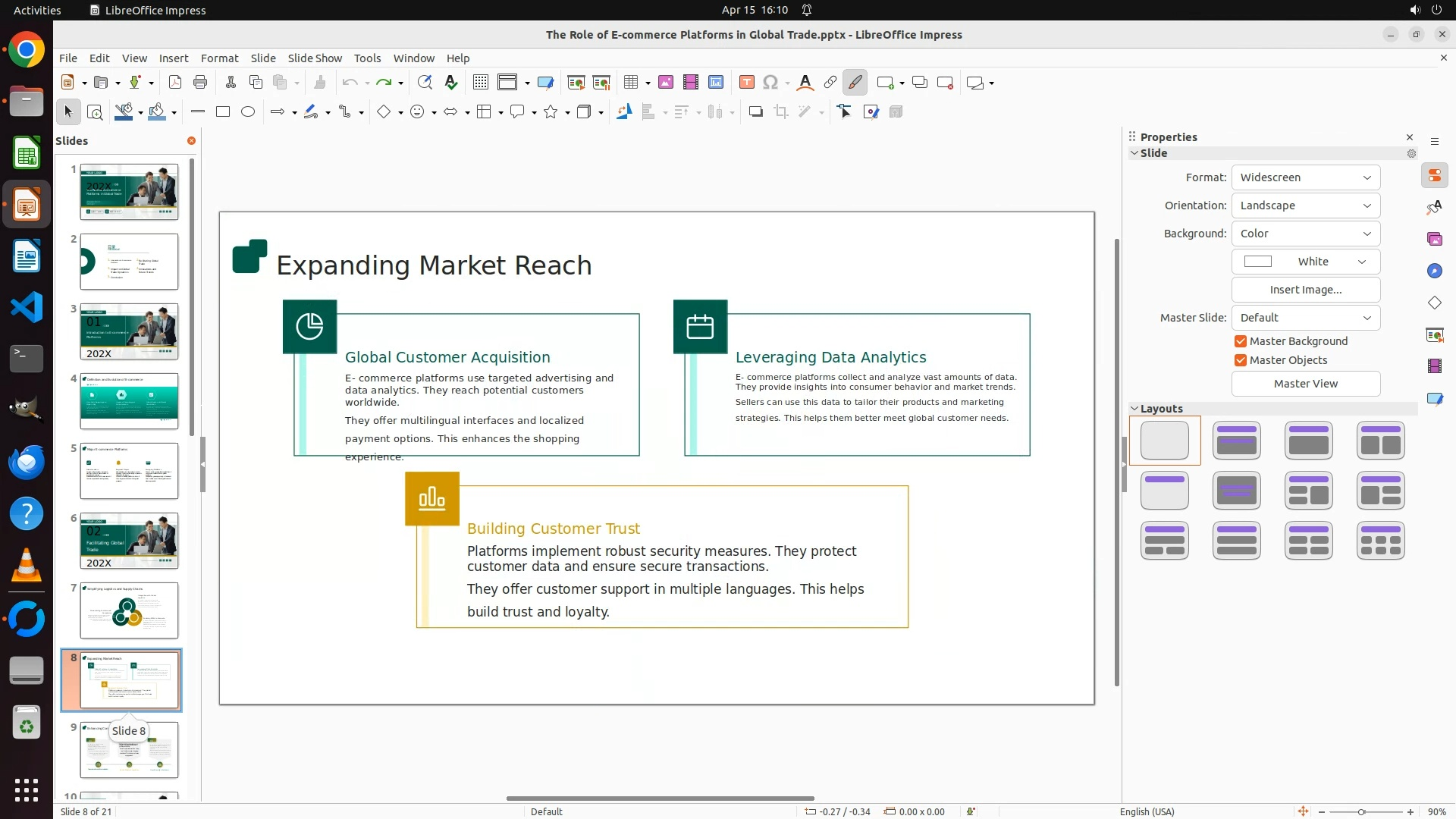Collapse the Layouts section expander
1456x819 pixels.
[1135, 409]
